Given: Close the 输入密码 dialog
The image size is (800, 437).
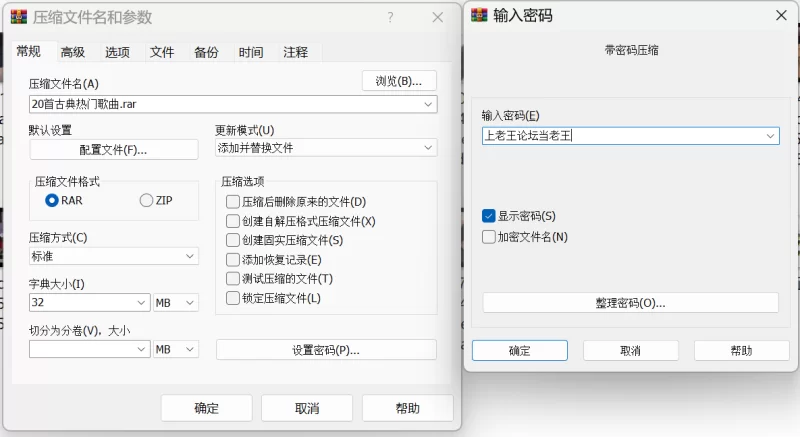Looking at the screenshot, I should [x=779, y=16].
